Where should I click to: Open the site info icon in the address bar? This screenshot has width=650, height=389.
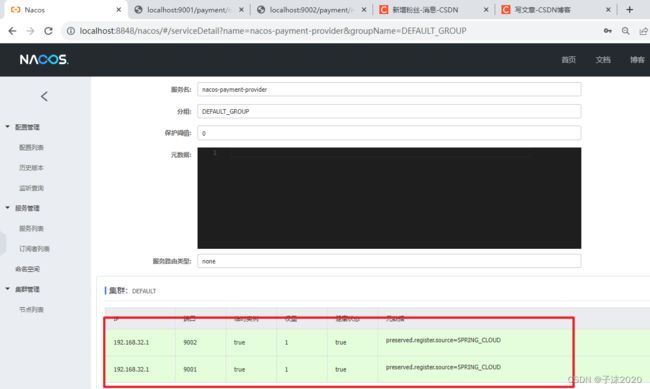(x=71, y=31)
